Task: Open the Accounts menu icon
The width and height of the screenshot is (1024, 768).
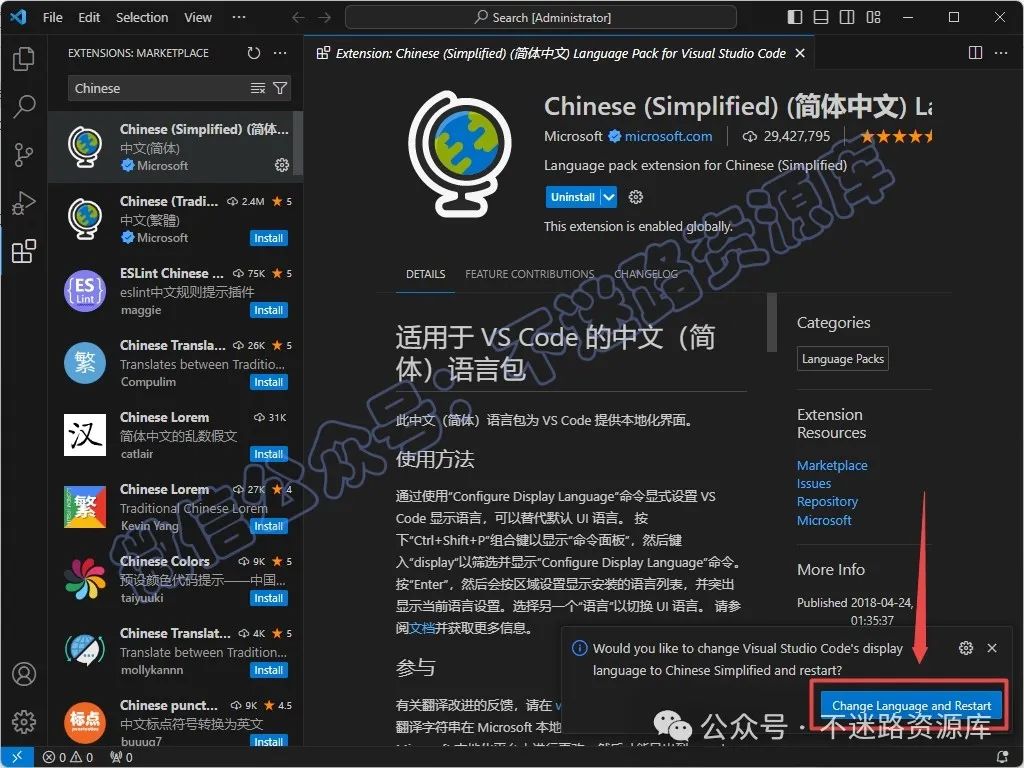Action: 24,674
